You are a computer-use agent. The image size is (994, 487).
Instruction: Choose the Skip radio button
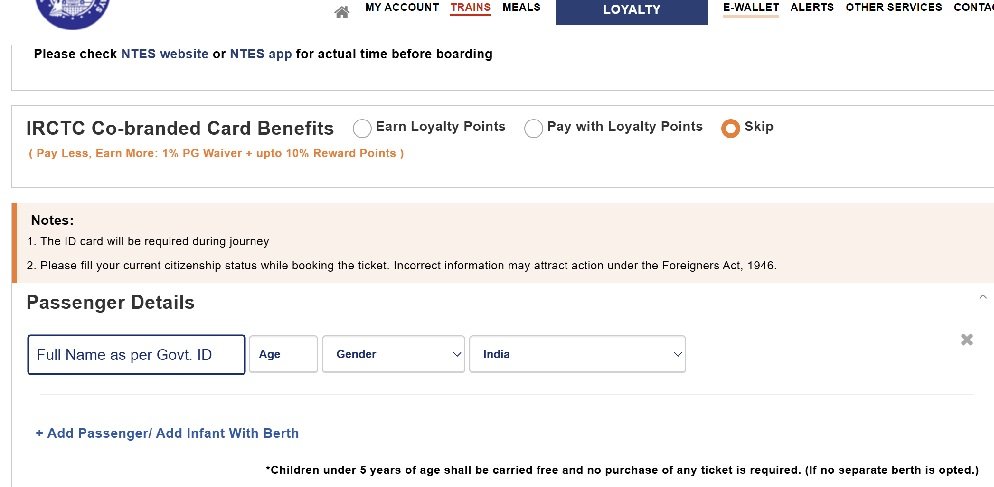pyautogui.click(x=730, y=128)
